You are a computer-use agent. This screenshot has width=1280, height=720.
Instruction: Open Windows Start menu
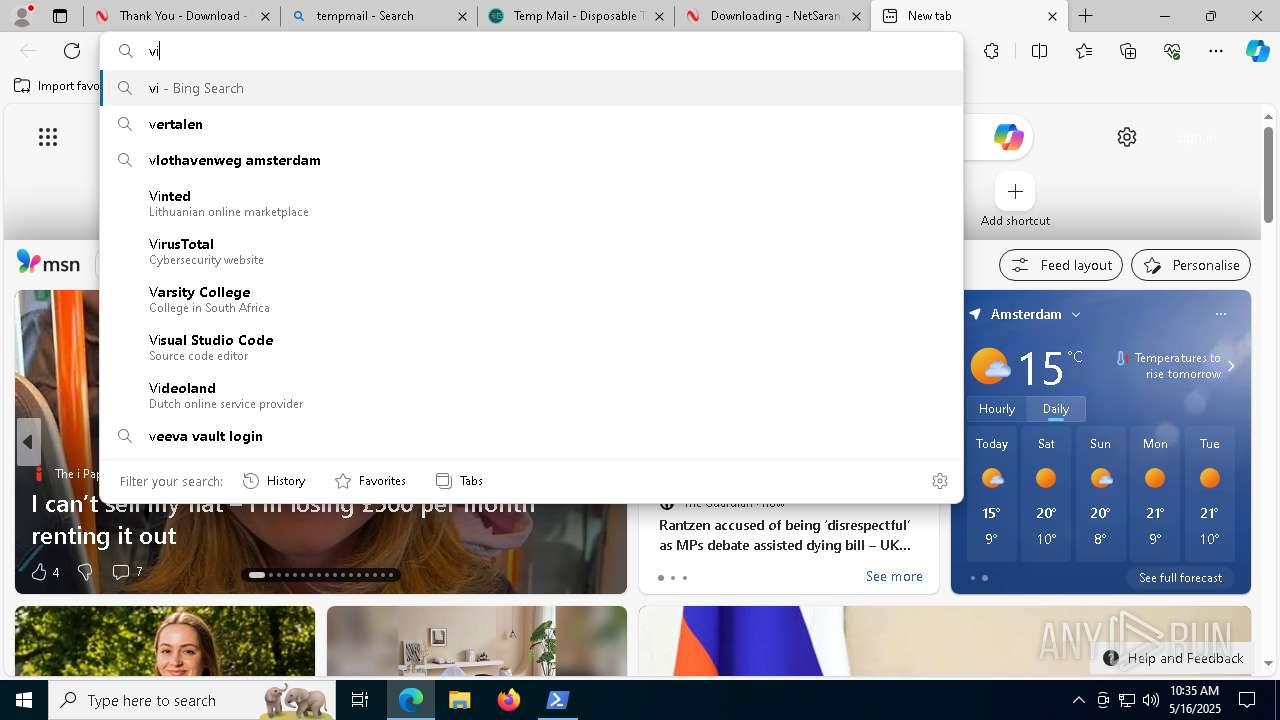(x=24, y=700)
